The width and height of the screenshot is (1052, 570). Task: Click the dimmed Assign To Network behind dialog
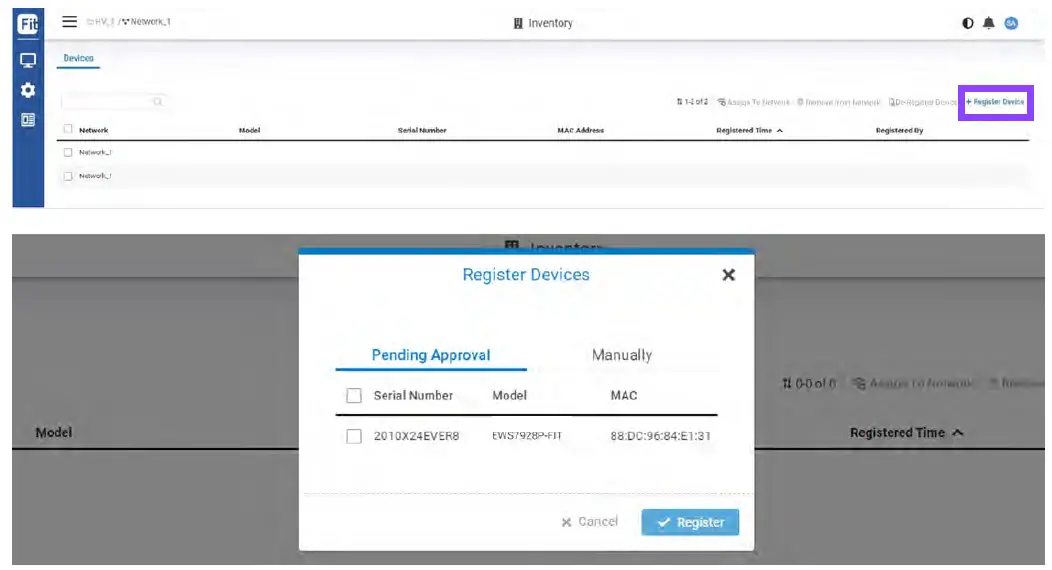coord(913,384)
